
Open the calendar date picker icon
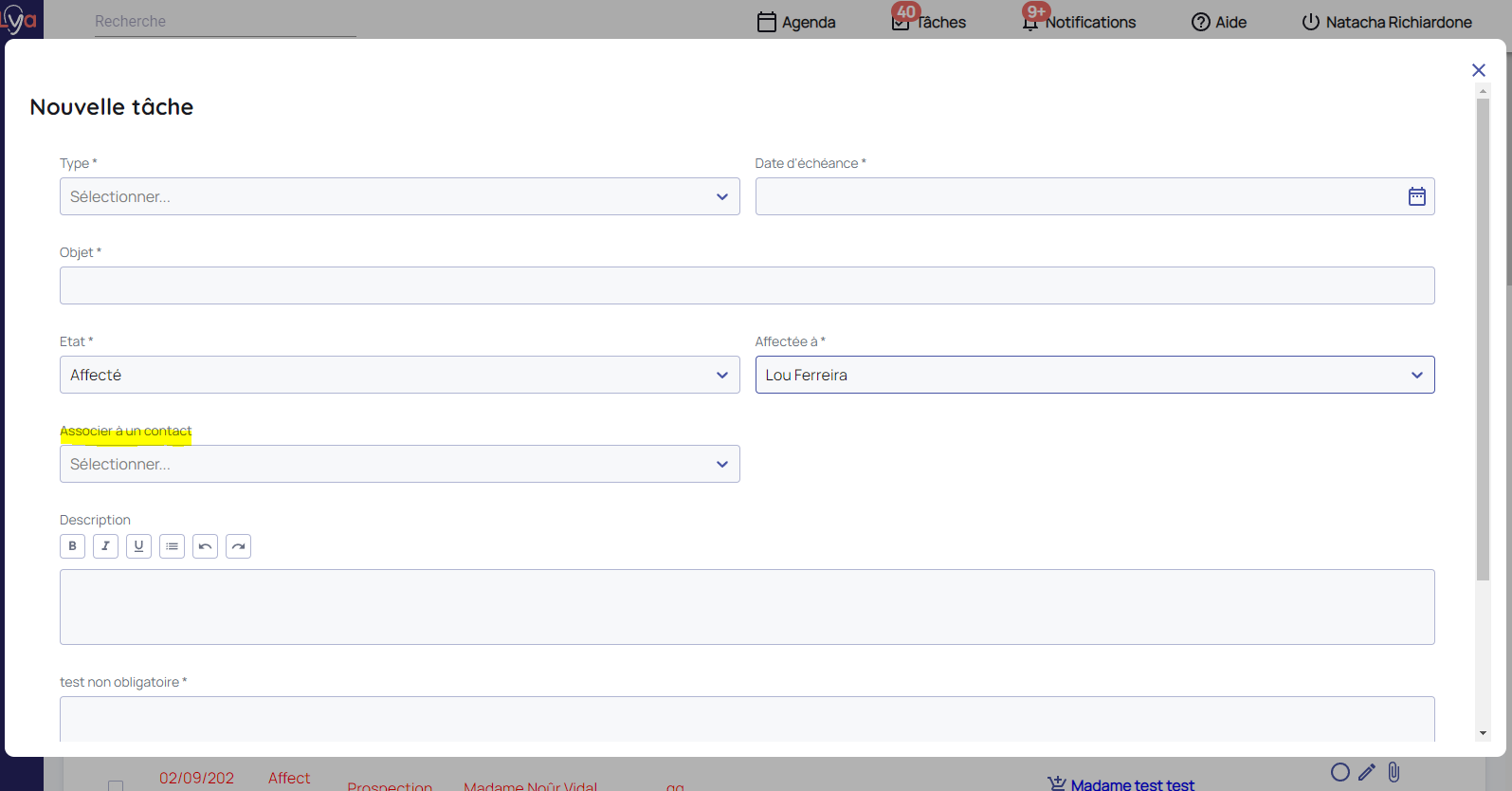tap(1416, 196)
